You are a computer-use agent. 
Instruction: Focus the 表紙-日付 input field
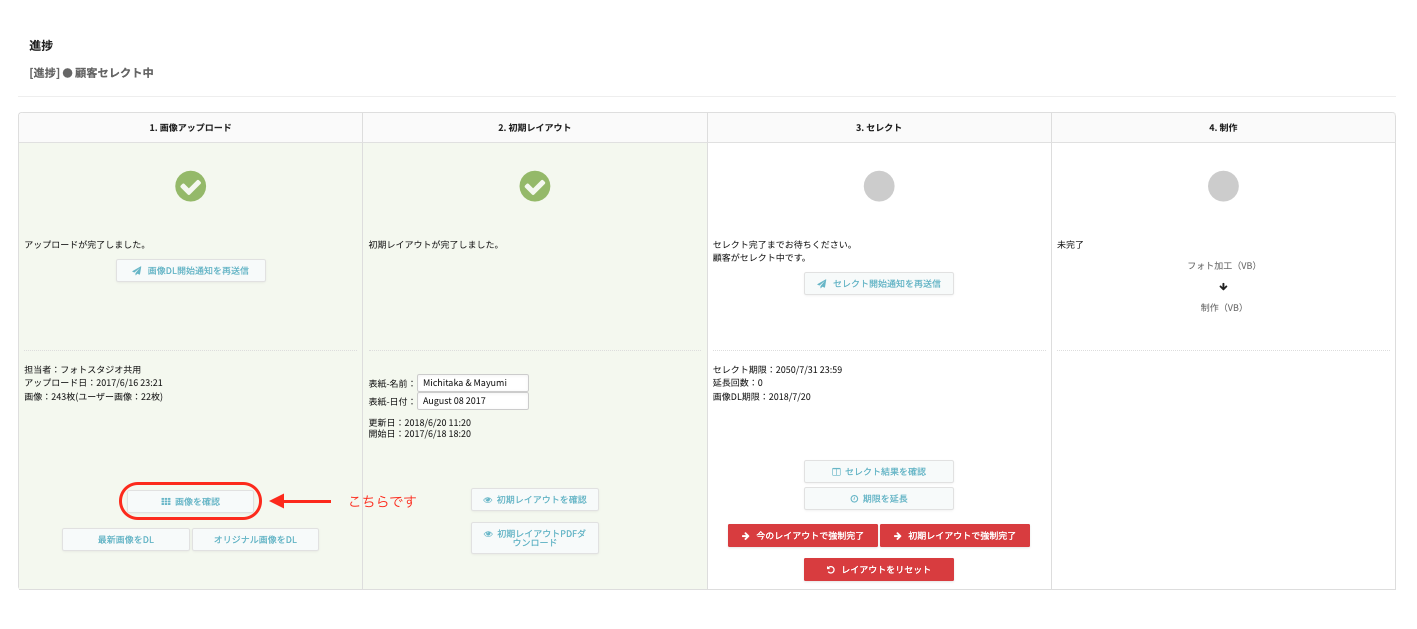point(472,401)
